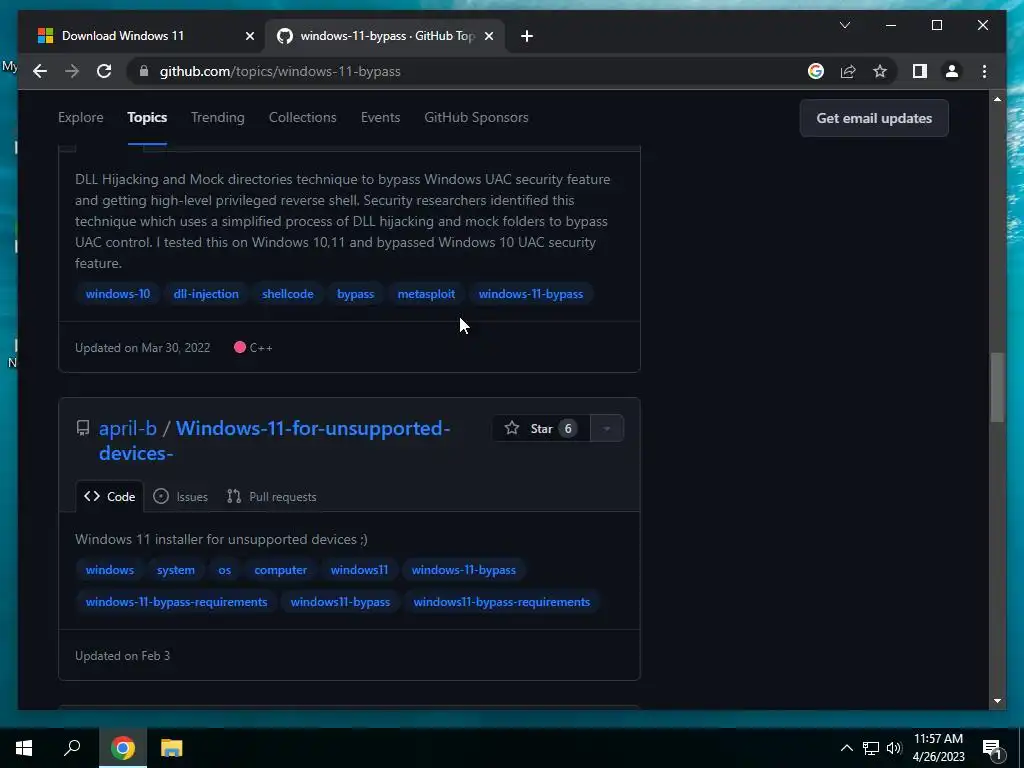
Task: Click the address bar URL
Action: pyautogui.click(x=280, y=71)
